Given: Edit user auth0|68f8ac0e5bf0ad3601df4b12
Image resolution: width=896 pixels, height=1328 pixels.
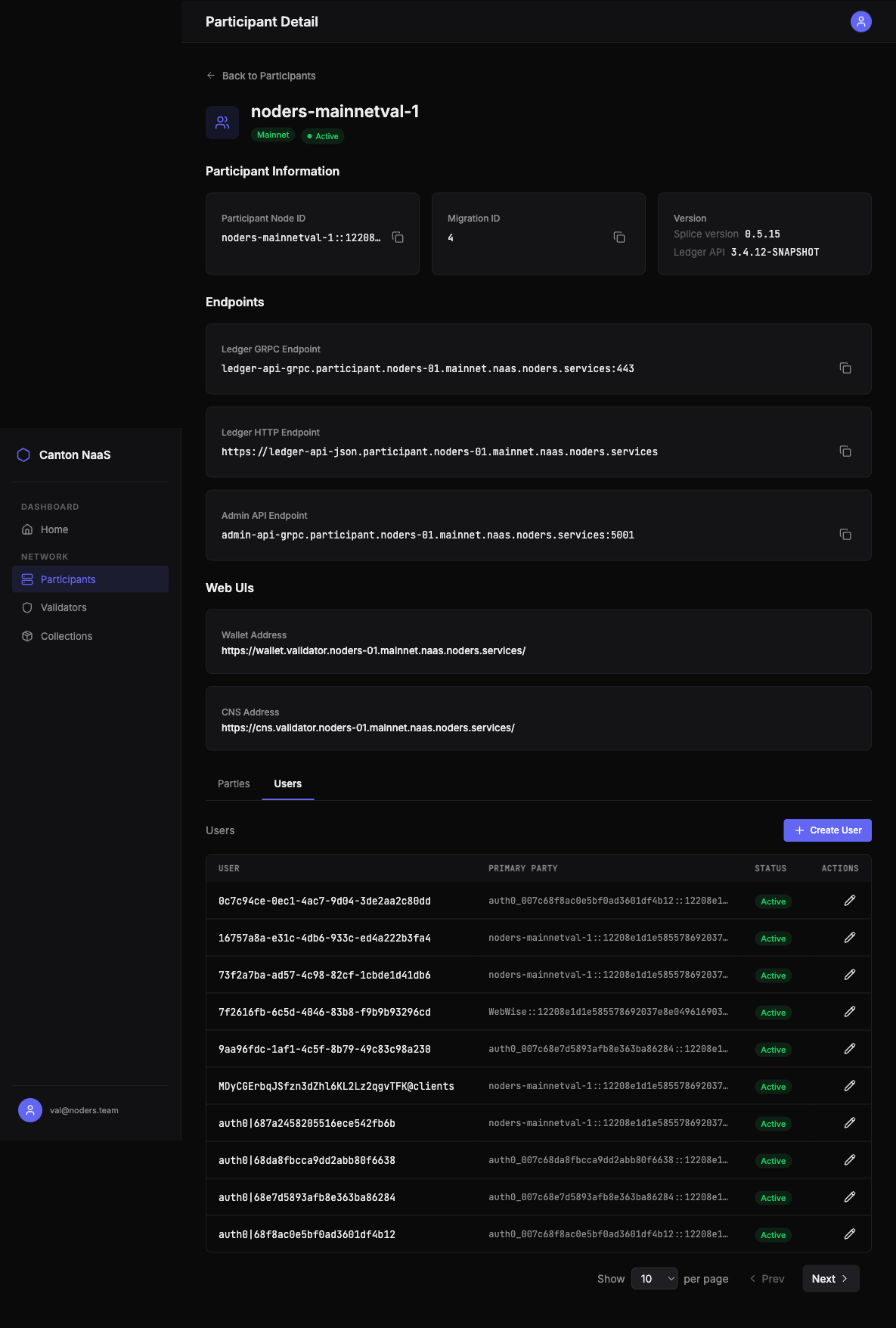Looking at the screenshot, I should [850, 1234].
